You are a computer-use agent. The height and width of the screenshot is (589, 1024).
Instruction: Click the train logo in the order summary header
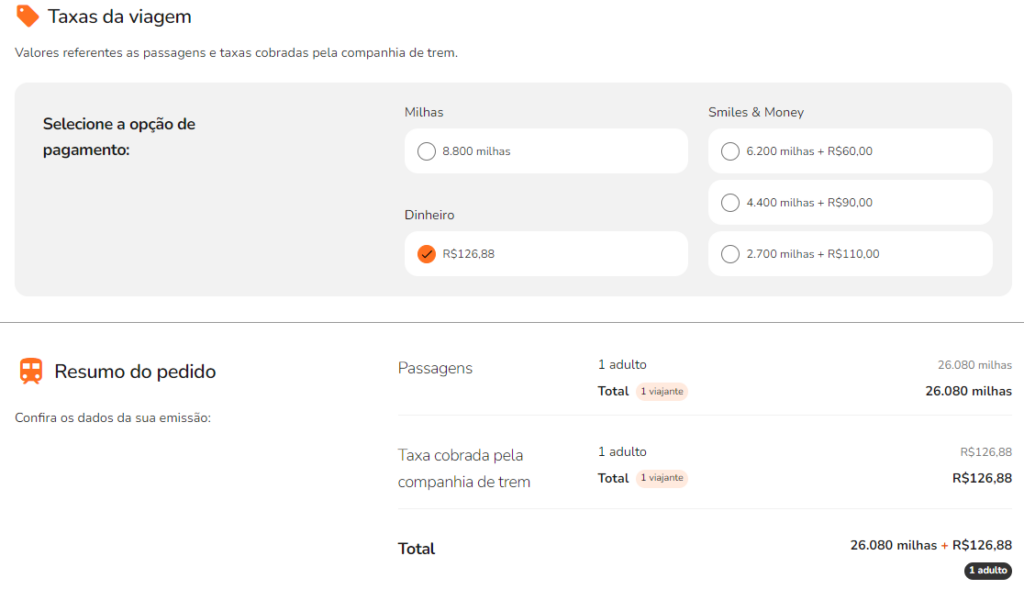tap(30, 370)
